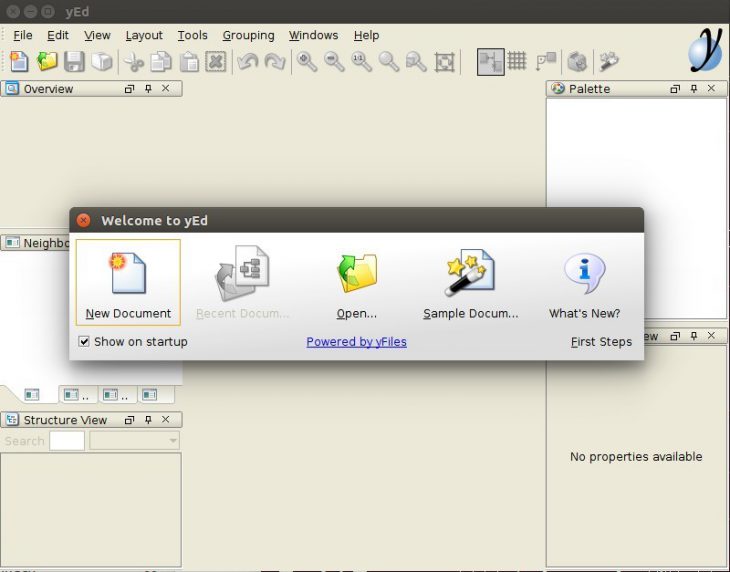Open the Help menu
The width and height of the screenshot is (730, 572).
coord(366,35)
